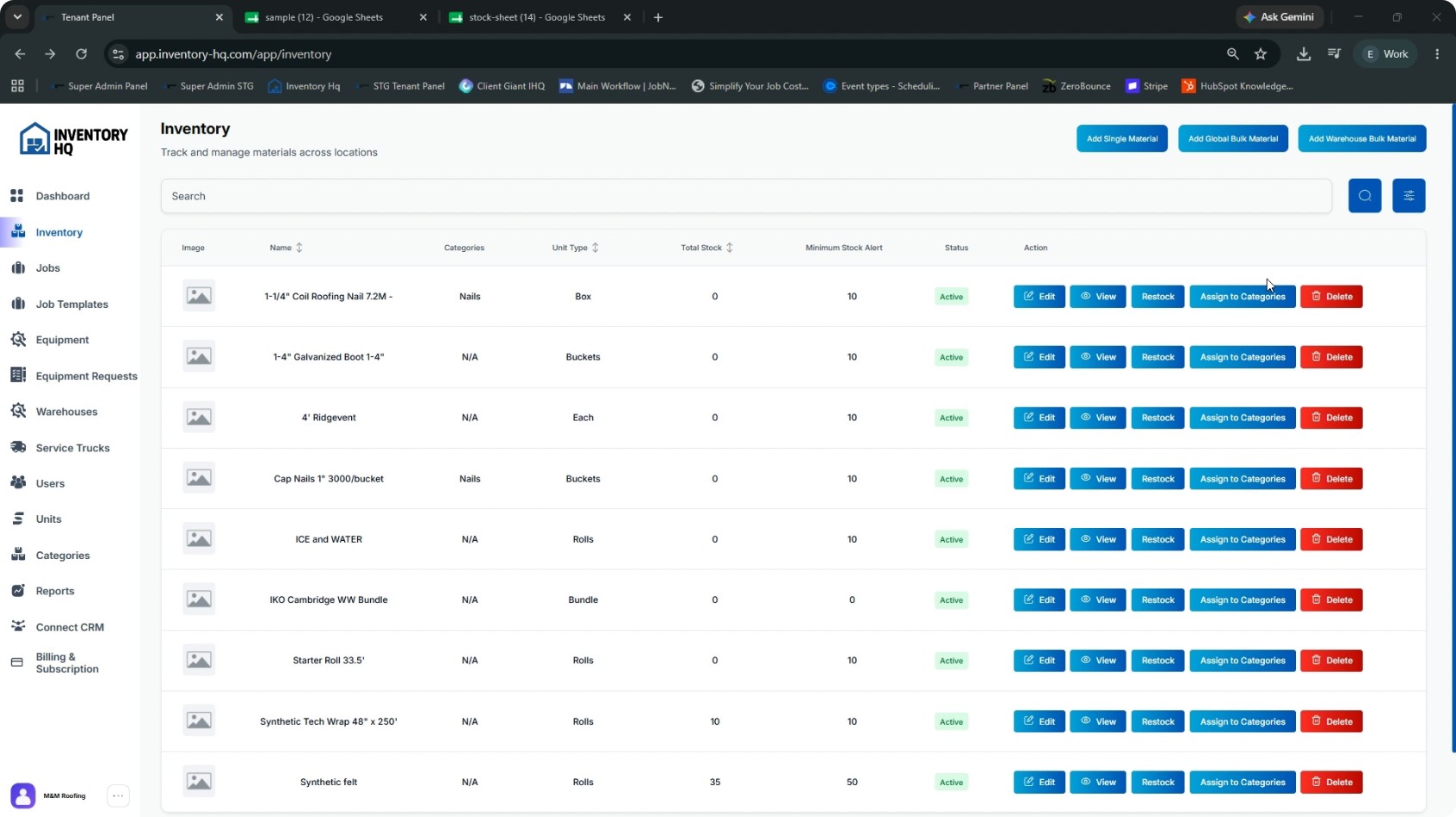Screen dimensions: 1456x817
Task: View the Starter Roll 33.5' item
Action: point(1098,660)
